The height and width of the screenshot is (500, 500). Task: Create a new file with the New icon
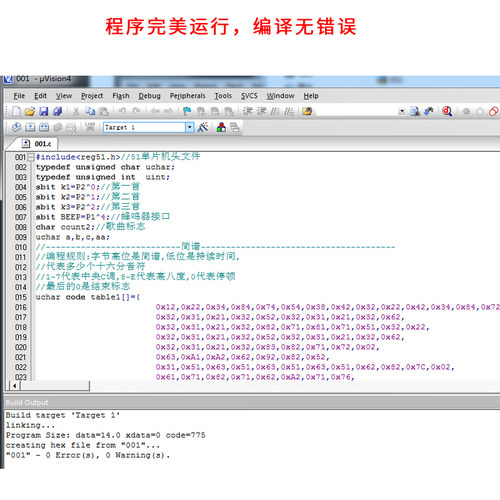coord(16,111)
